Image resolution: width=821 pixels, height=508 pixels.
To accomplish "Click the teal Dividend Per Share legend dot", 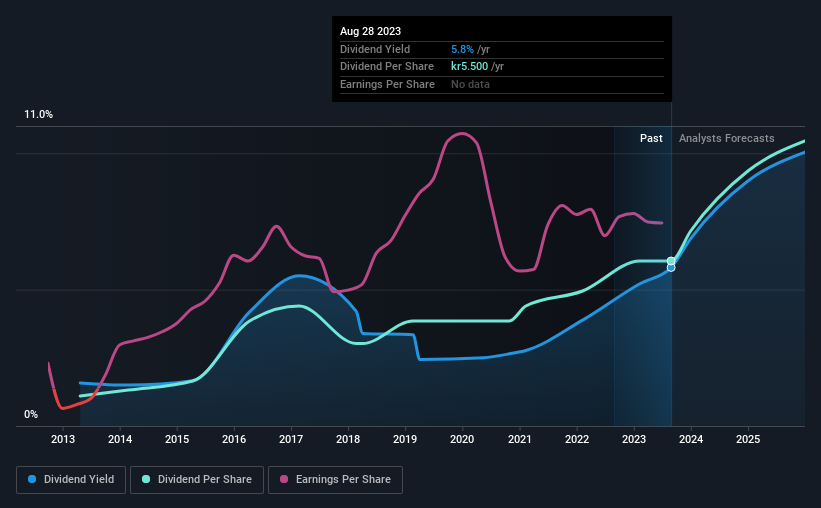I will [x=146, y=479].
